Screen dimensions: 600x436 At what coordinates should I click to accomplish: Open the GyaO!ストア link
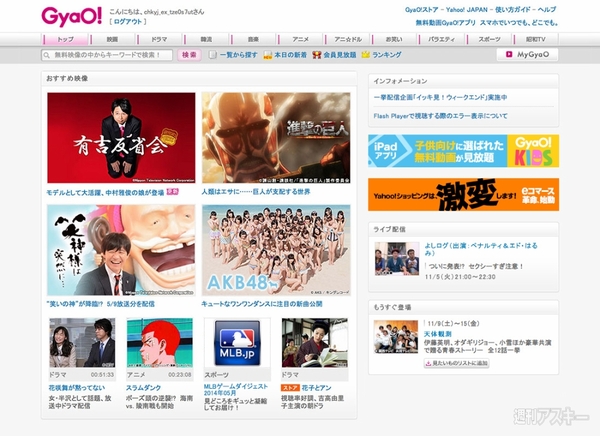pos(422,10)
